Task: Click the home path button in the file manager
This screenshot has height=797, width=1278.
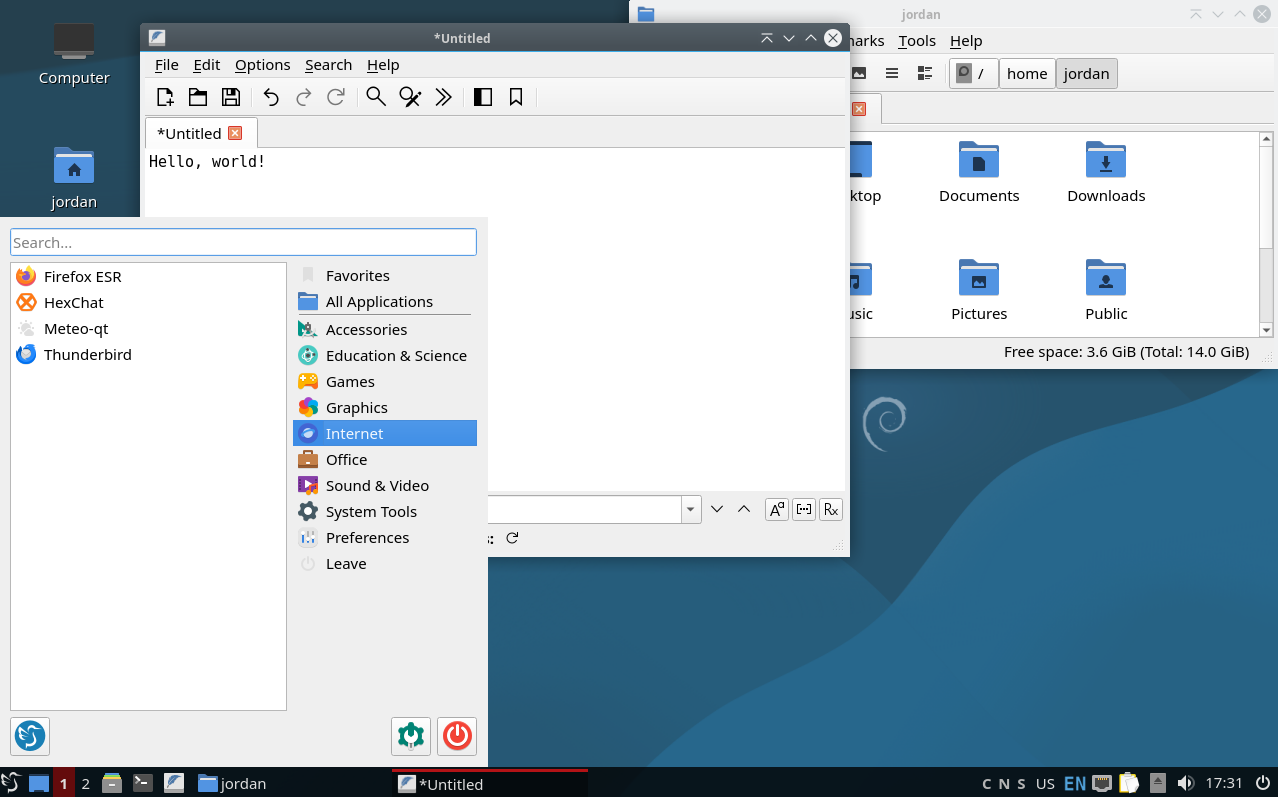Action: (1027, 73)
